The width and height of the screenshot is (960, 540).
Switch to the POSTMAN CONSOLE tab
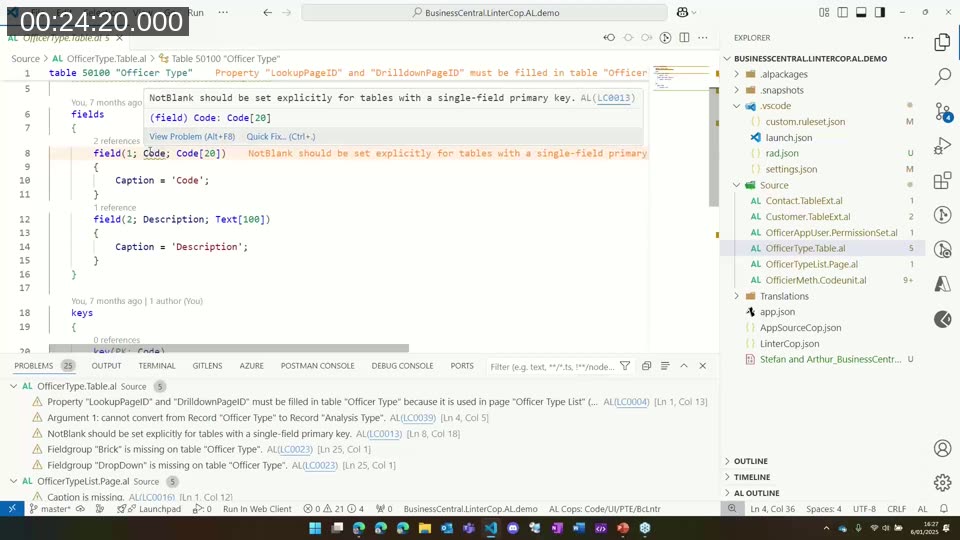click(317, 366)
